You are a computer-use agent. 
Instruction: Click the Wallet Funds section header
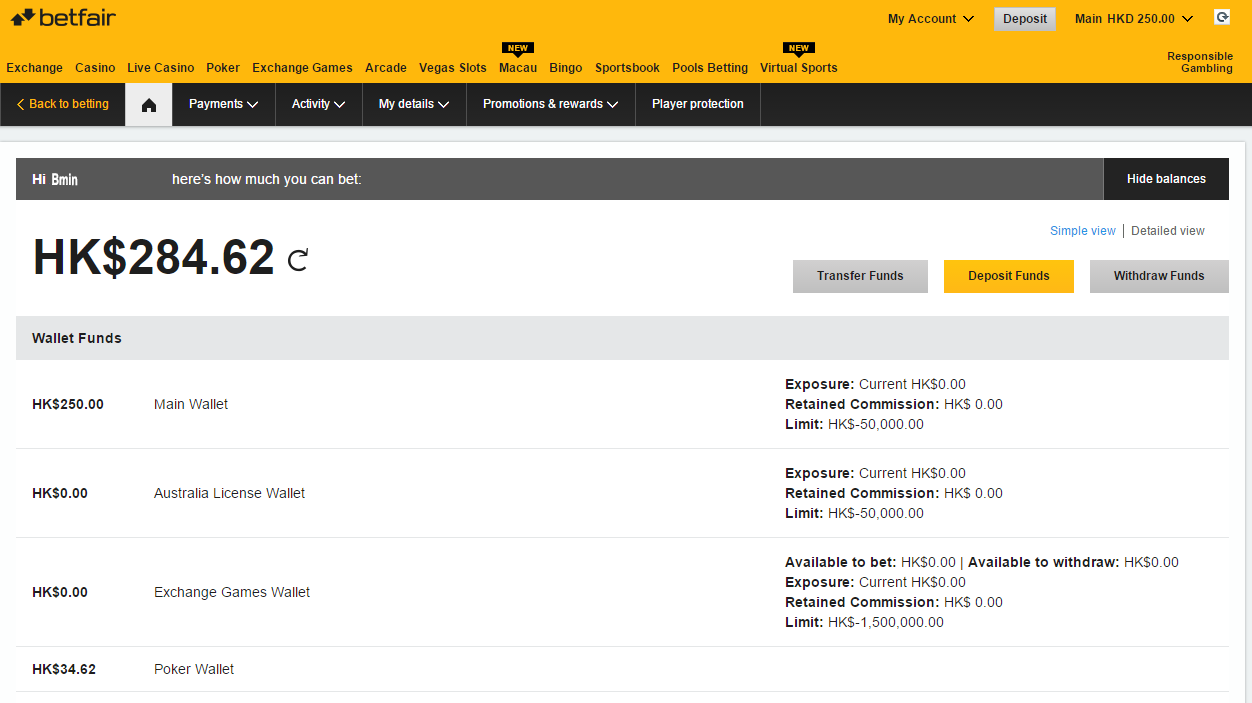[x=622, y=338]
